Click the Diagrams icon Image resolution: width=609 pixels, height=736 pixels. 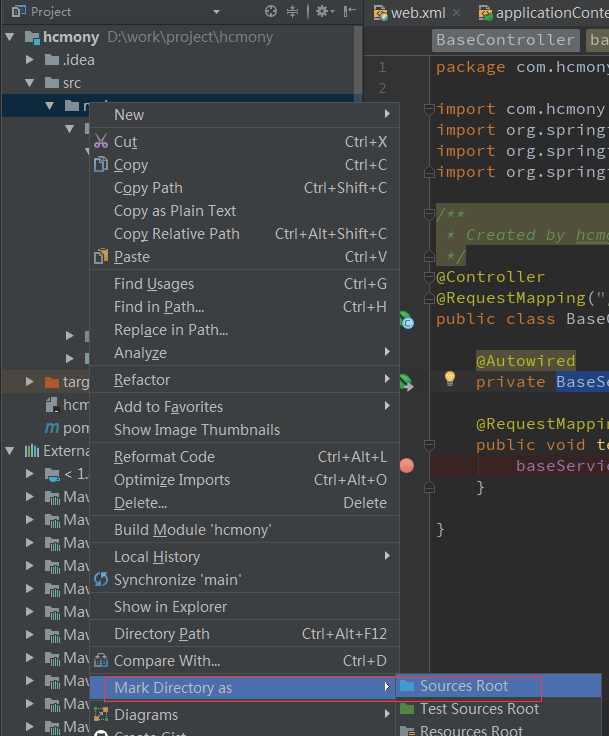point(100,714)
